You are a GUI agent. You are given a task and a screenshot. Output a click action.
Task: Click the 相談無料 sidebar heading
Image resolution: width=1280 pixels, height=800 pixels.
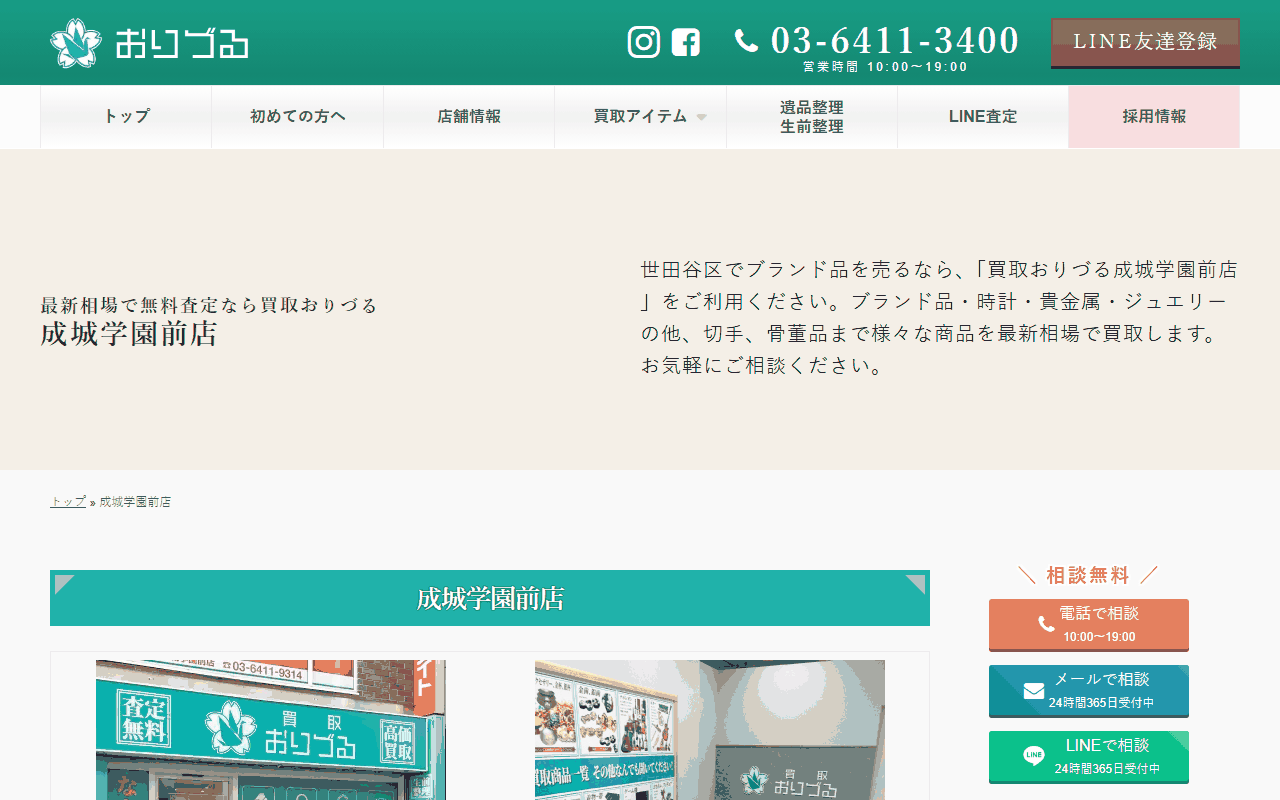tap(1088, 575)
